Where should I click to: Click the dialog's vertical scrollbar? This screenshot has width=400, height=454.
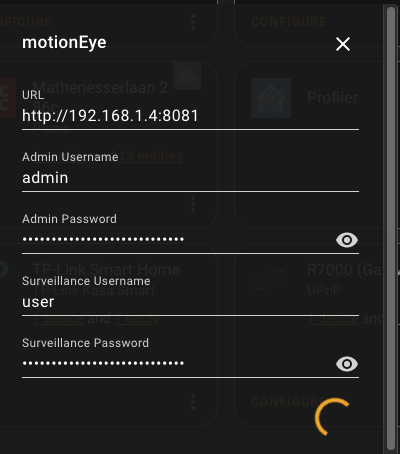tap(391, 228)
